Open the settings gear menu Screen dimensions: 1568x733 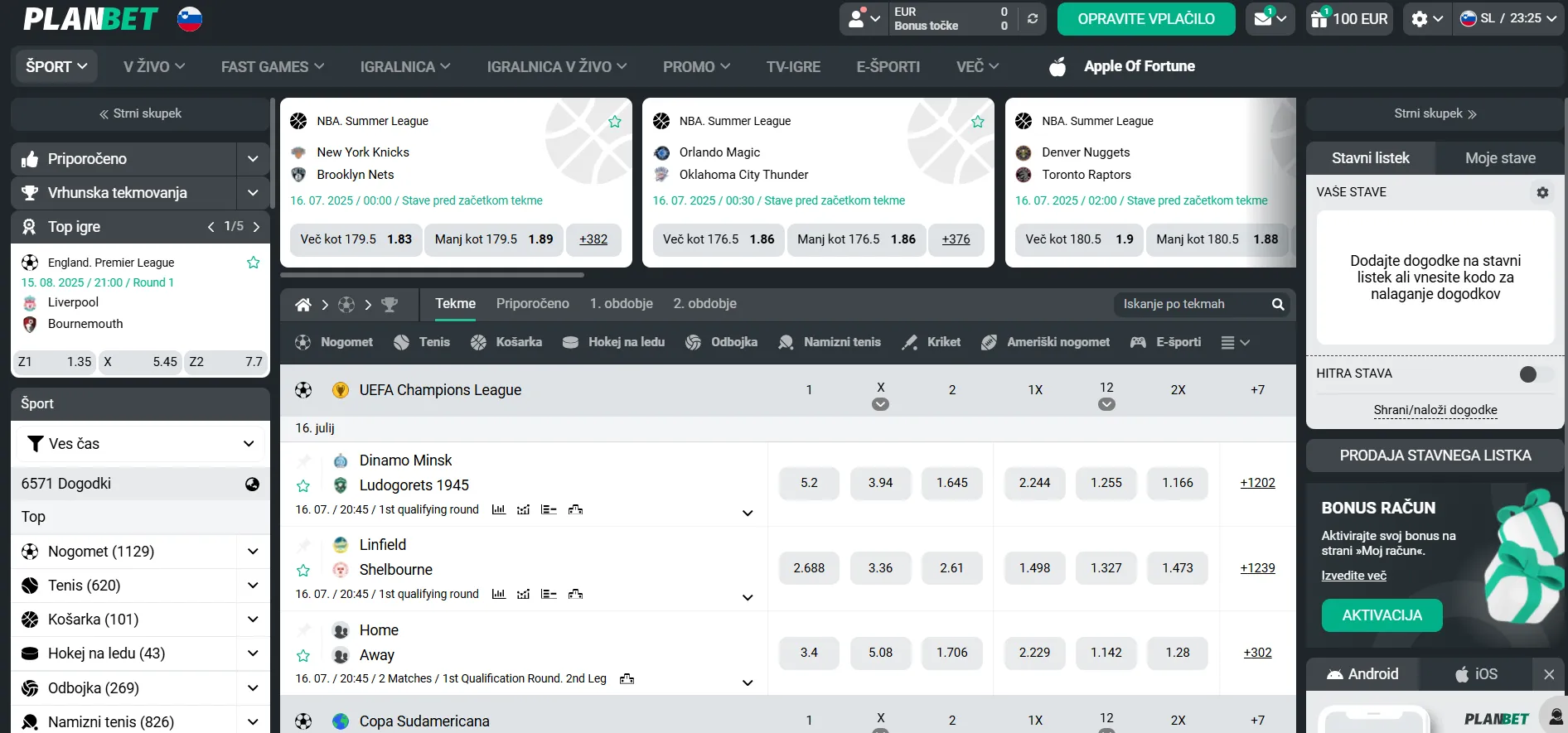point(1427,18)
